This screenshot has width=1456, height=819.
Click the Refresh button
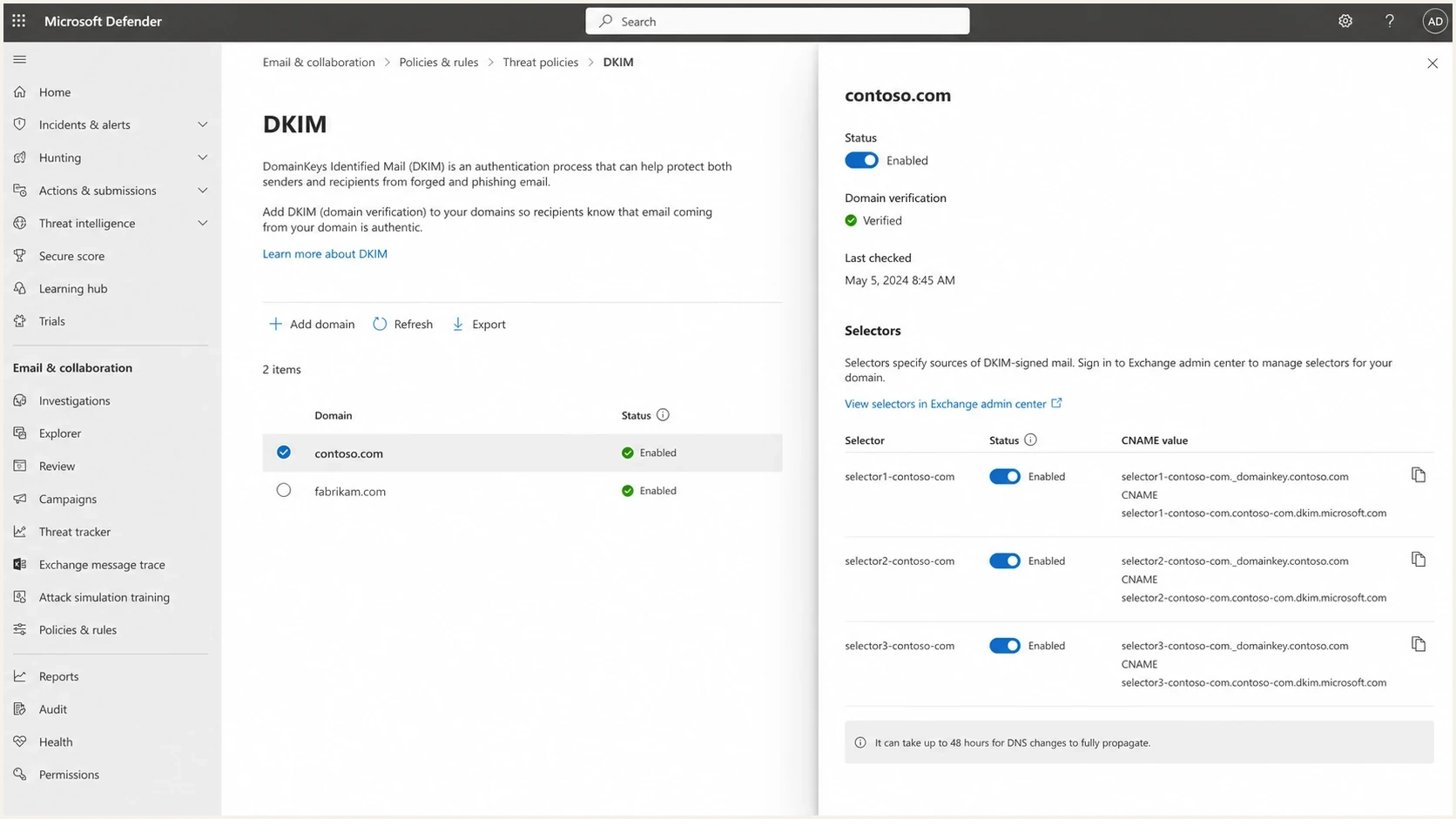[403, 324]
